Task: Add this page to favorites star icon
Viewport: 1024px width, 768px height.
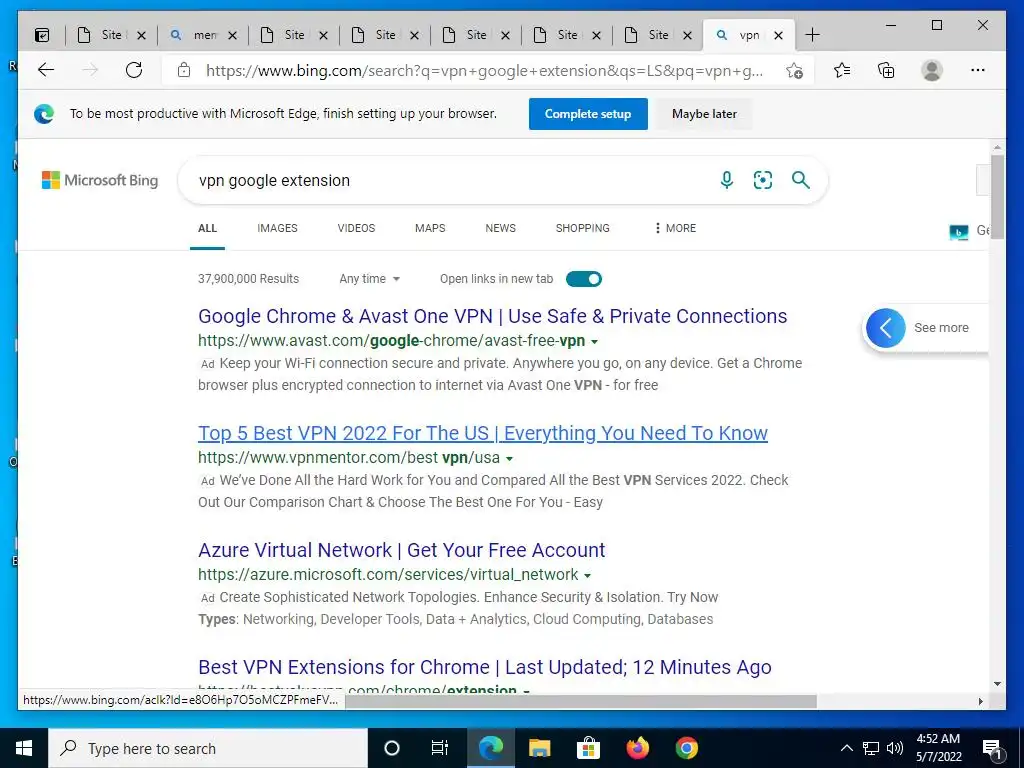Action: [x=794, y=70]
